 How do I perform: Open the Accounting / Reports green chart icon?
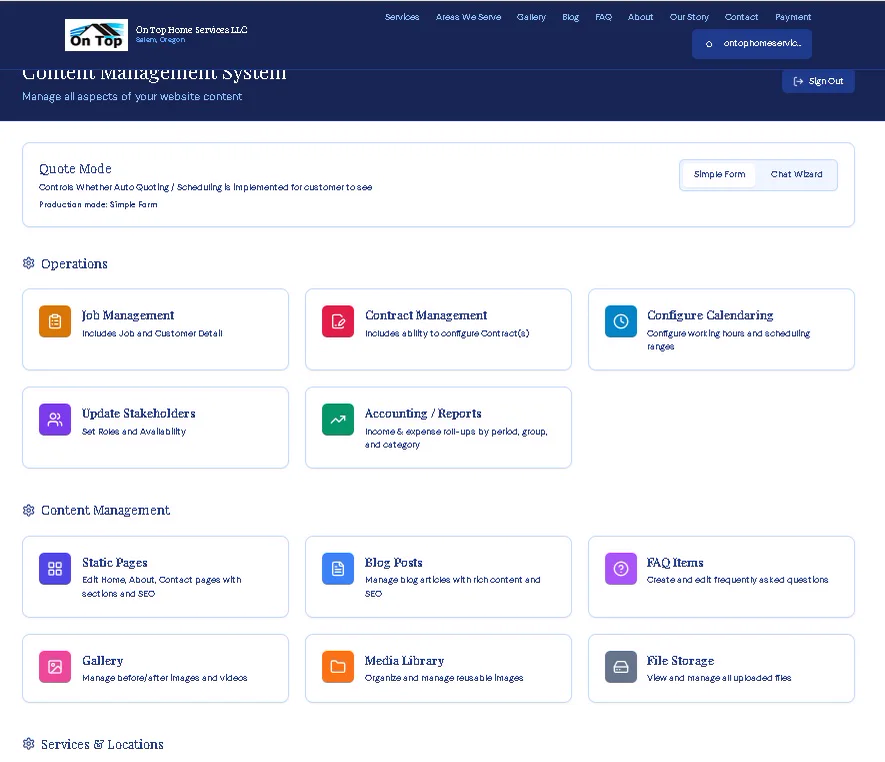pos(338,419)
